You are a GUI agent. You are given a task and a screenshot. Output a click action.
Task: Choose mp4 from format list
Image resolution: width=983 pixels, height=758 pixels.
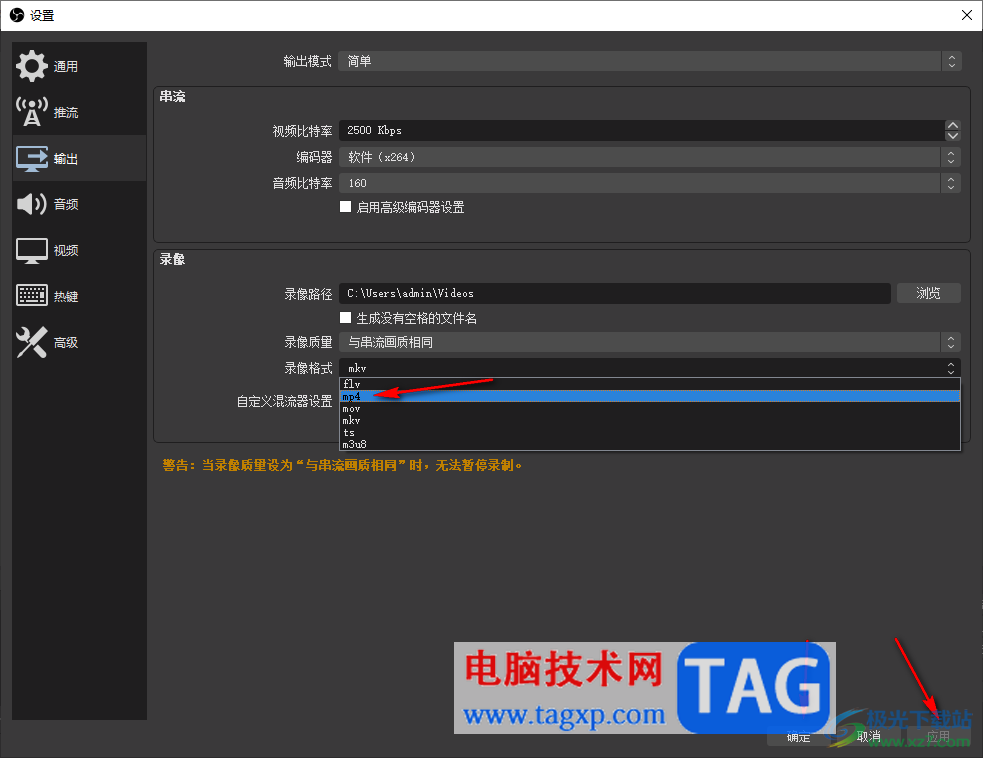(649, 396)
